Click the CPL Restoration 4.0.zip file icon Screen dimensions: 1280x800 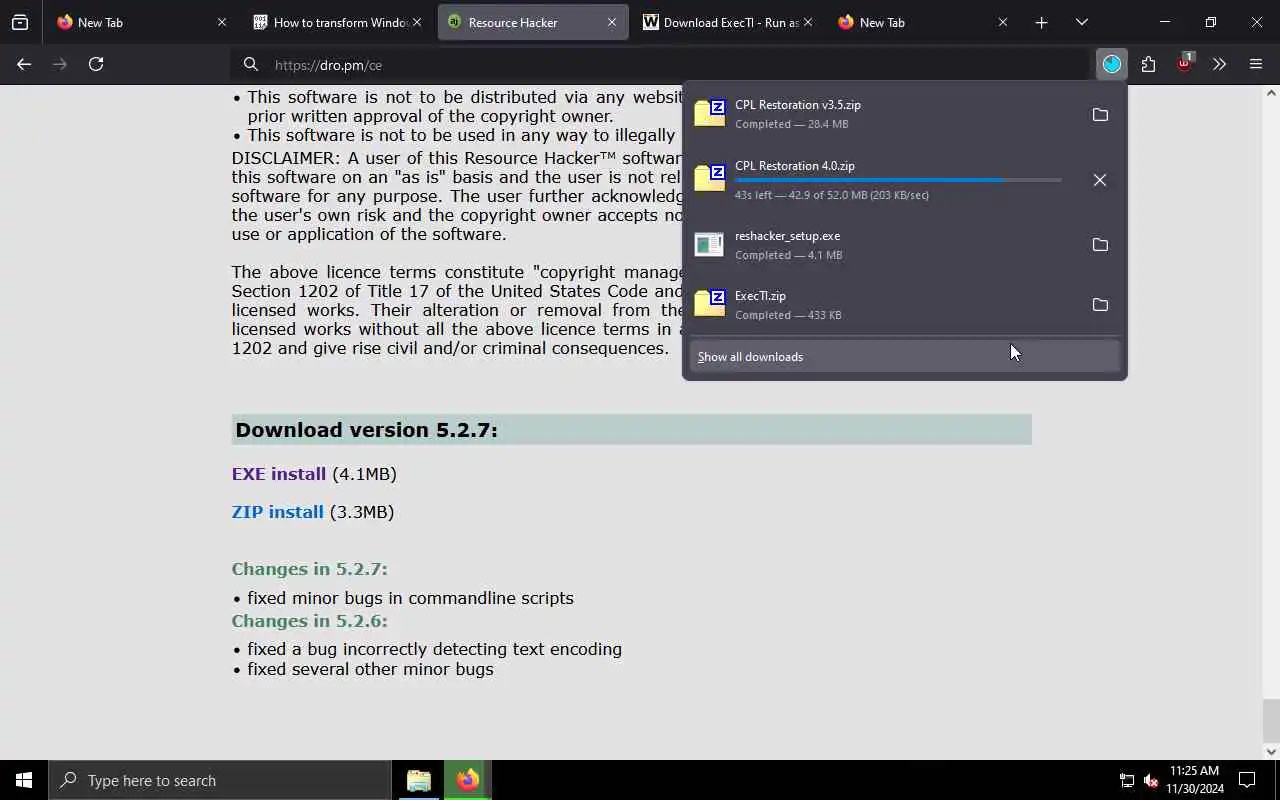point(710,179)
